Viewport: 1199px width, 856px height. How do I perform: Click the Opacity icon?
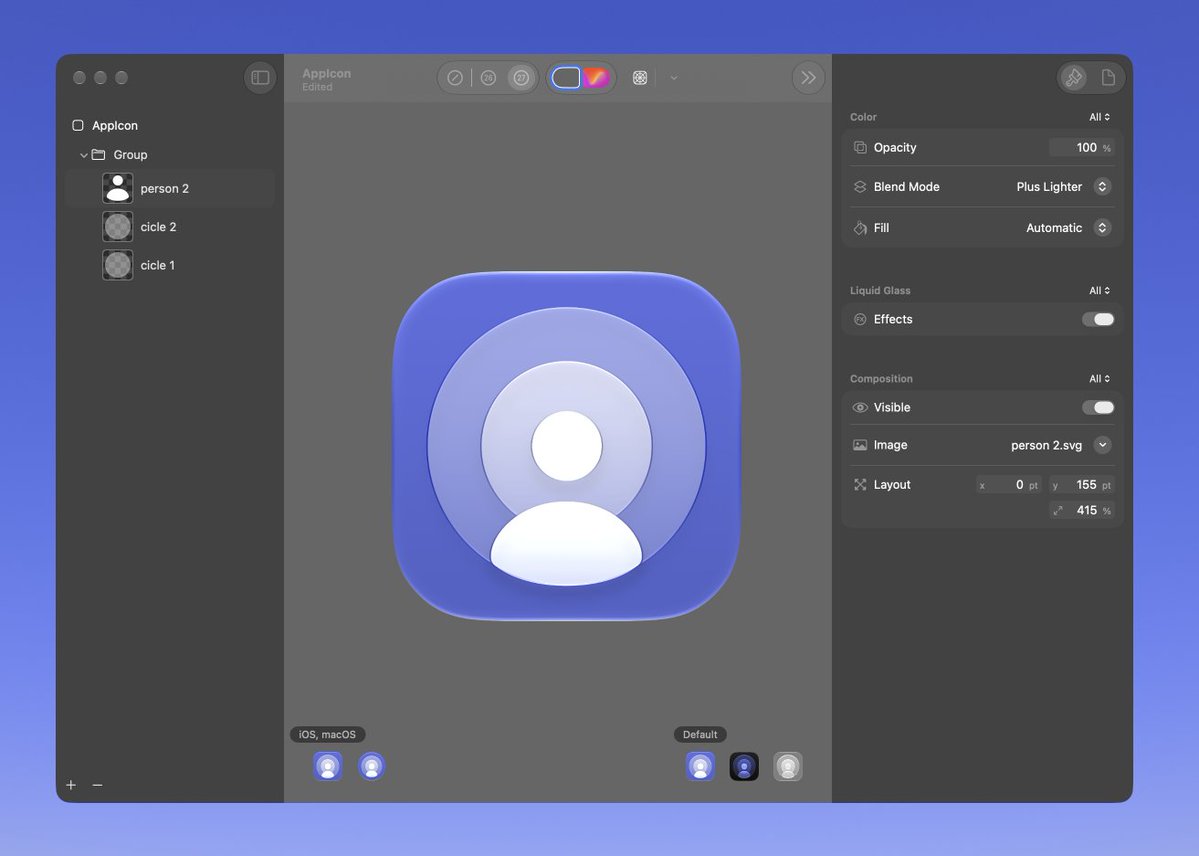point(860,148)
